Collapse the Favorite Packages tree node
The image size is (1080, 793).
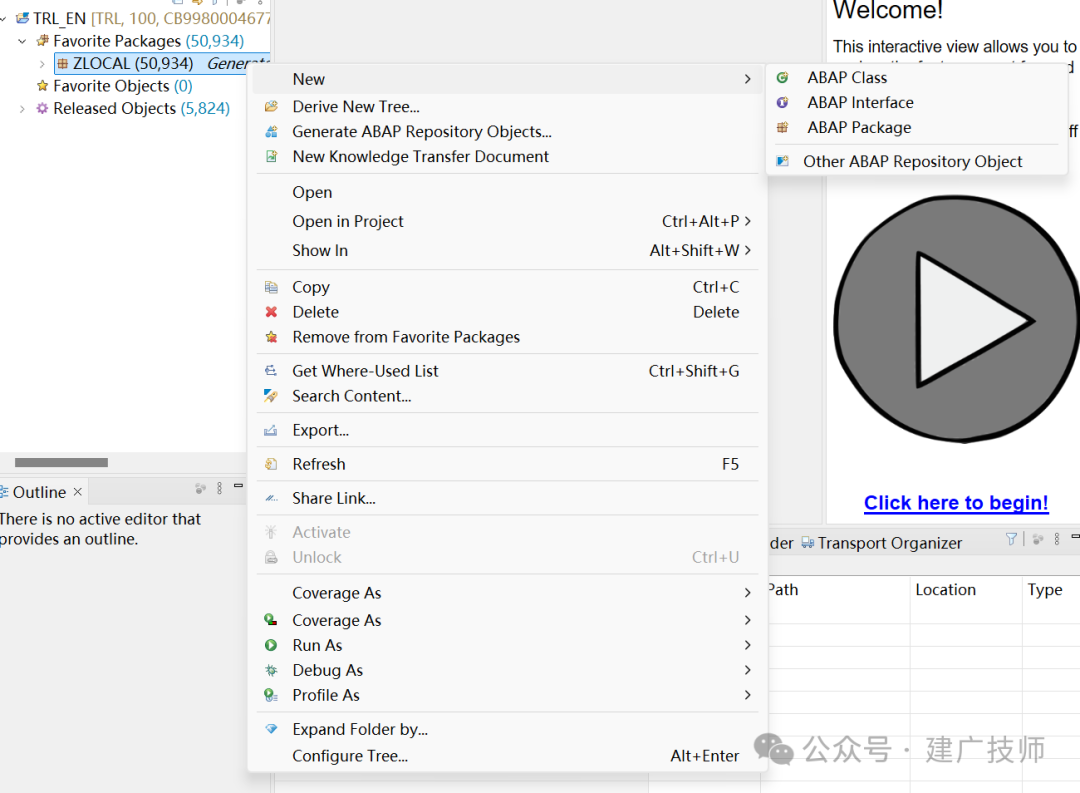22,41
